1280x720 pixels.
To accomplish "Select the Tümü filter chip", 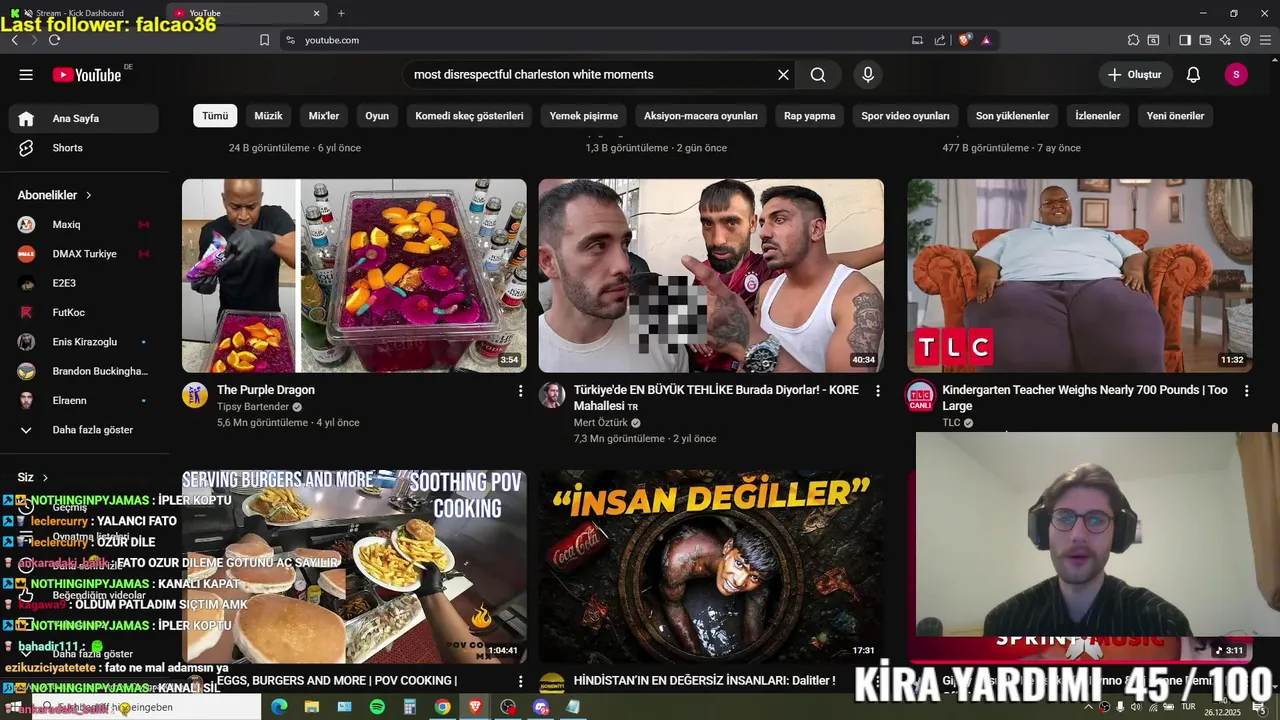I will coord(215,116).
